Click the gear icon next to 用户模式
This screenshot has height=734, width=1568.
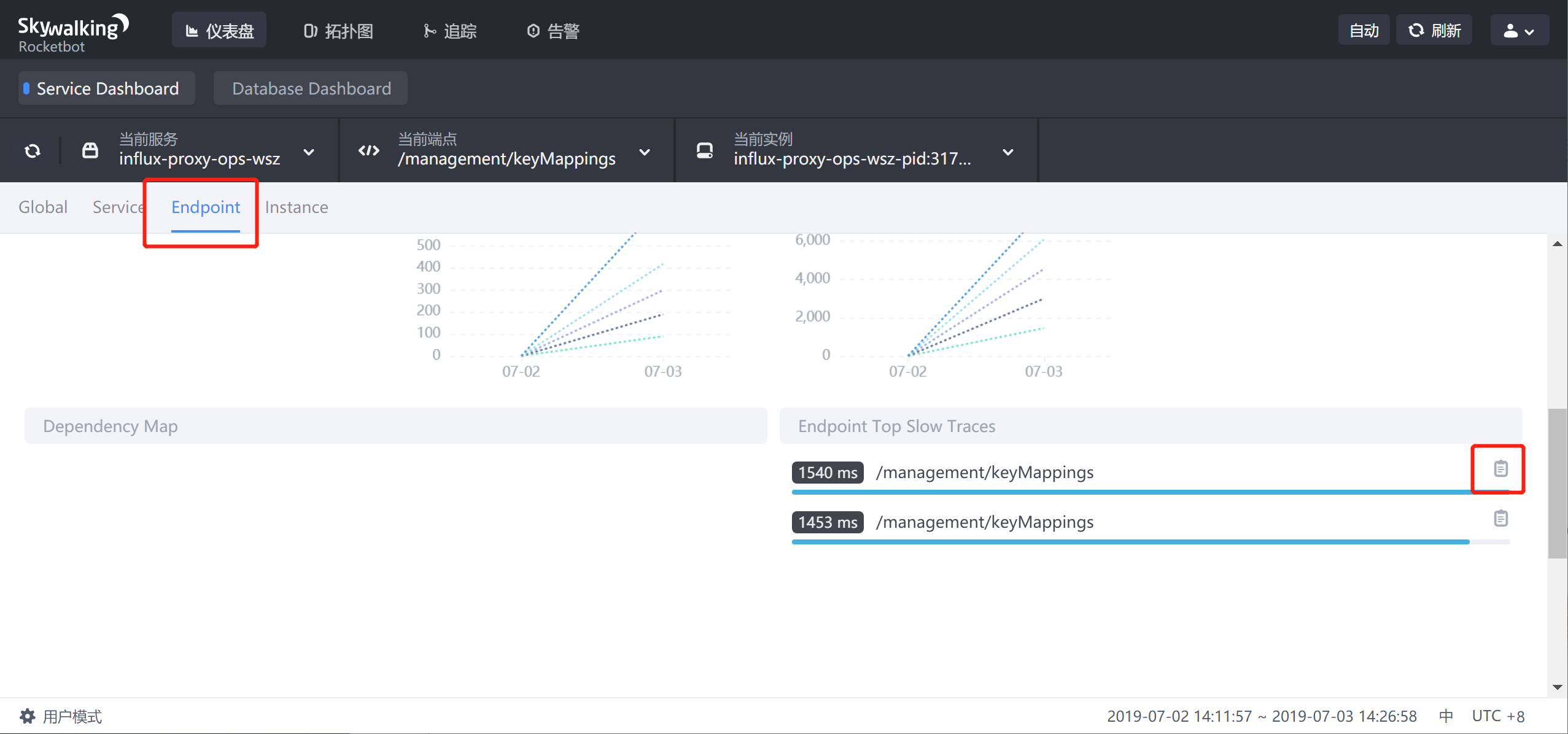[28, 716]
